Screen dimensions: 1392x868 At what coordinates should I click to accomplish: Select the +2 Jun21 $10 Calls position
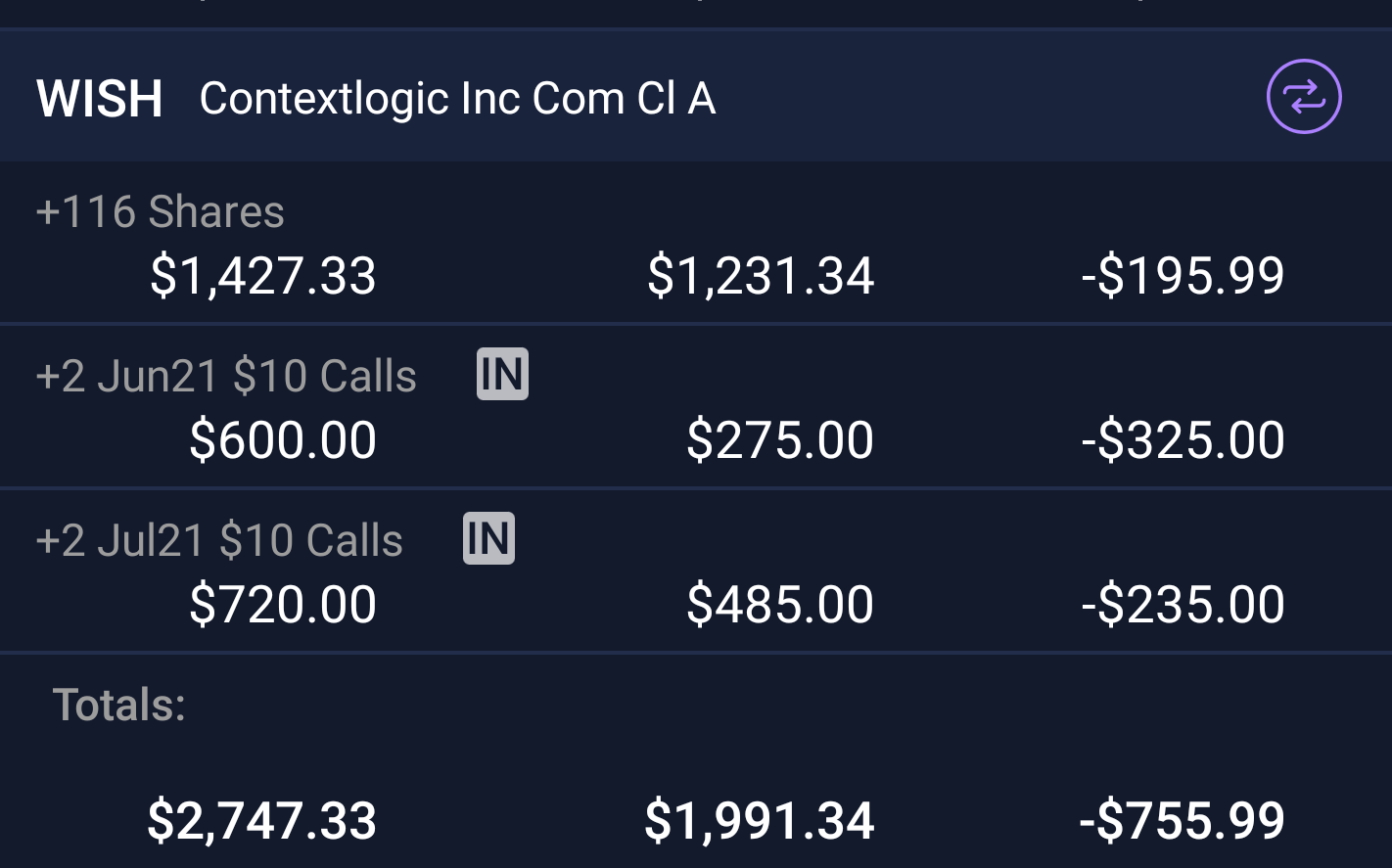pos(225,375)
